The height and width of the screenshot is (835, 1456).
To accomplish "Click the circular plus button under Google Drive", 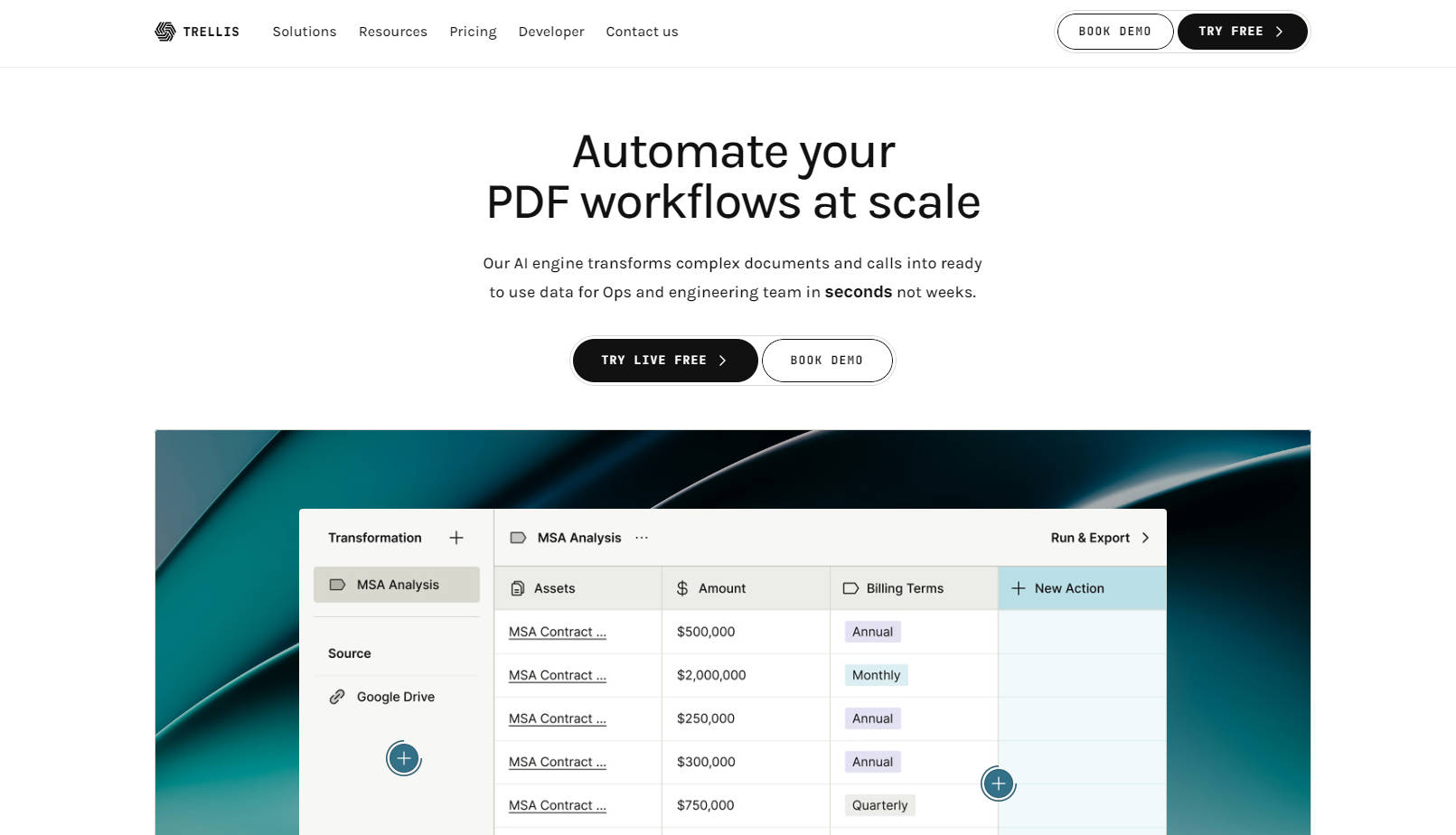I will point(404,758).
